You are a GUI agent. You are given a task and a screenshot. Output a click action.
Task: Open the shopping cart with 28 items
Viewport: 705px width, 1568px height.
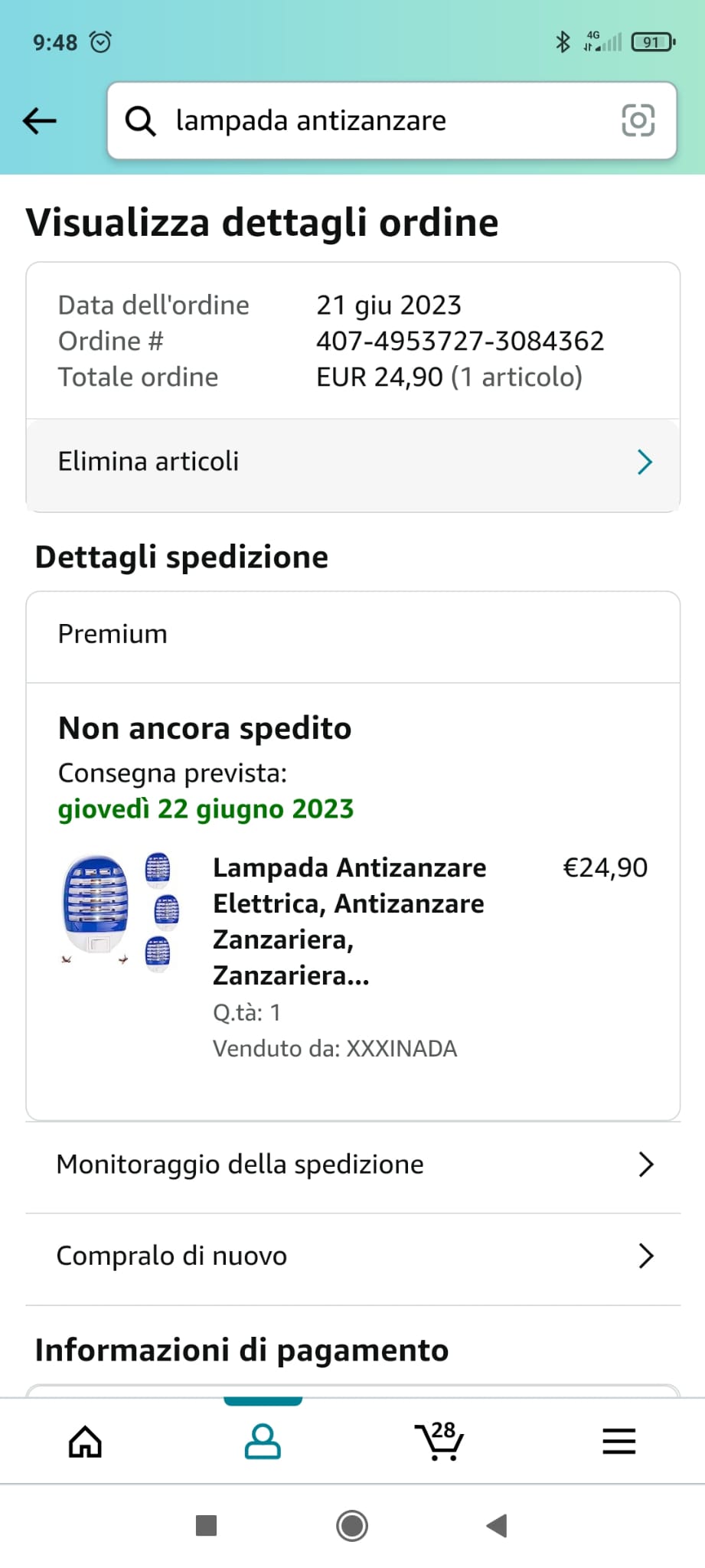439,1442
